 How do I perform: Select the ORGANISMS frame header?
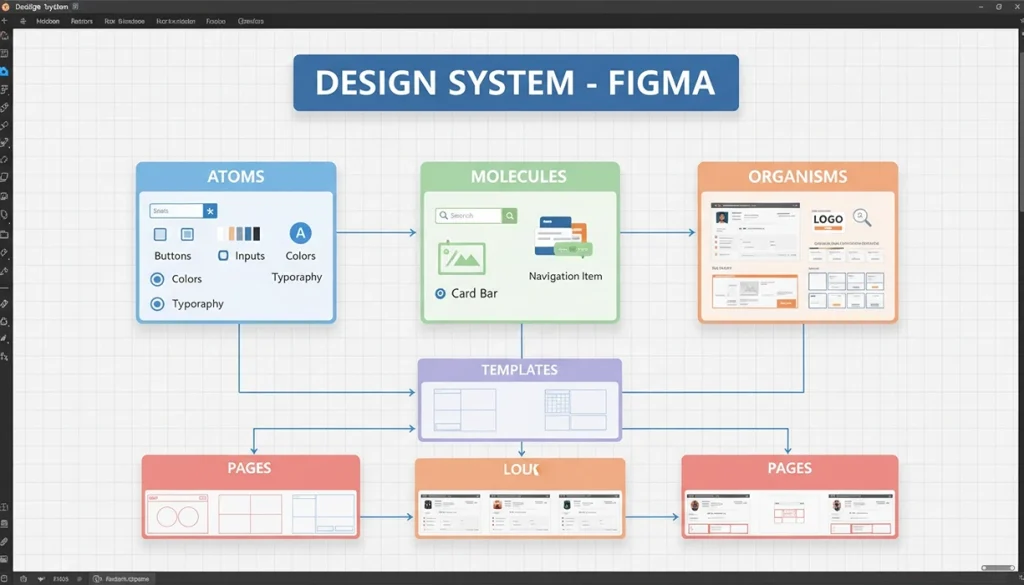(x=797, y=176)
